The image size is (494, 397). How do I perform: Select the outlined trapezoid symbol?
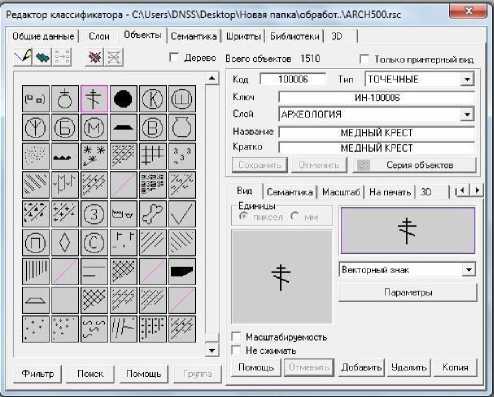tap(36, 300)
